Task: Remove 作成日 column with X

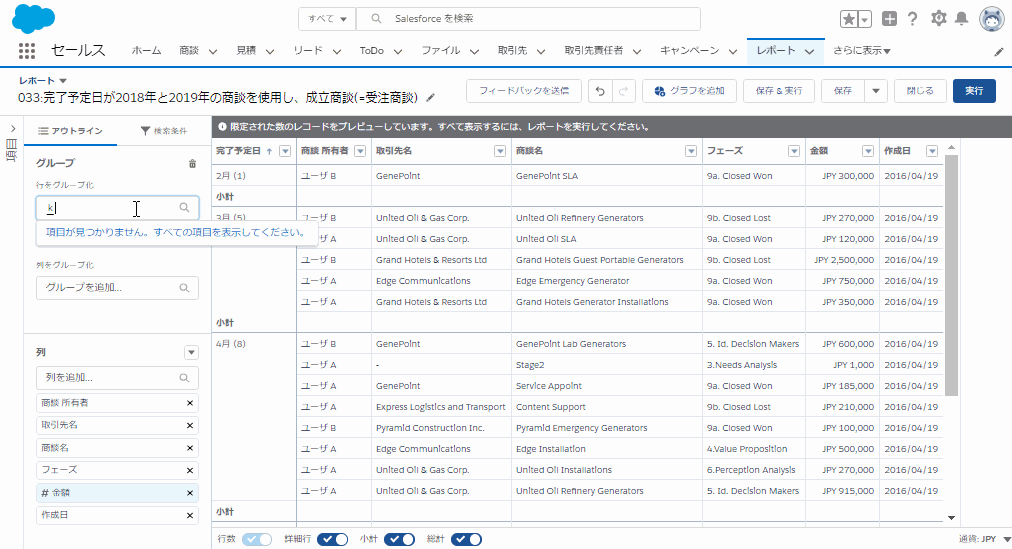Action: [190, 515]
